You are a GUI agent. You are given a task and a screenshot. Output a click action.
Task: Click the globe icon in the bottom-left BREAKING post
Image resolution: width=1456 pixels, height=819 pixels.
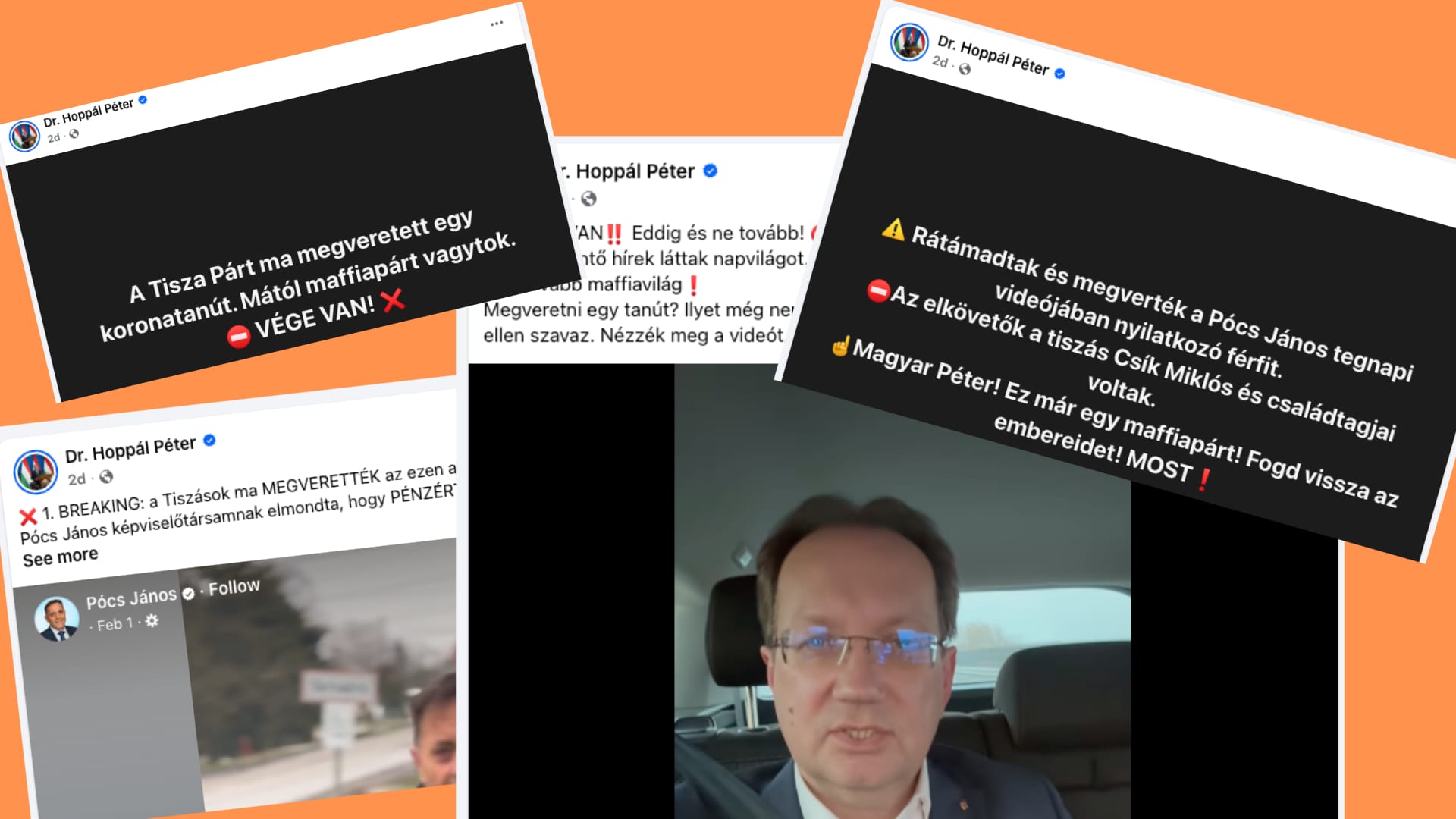tap(106, 476)
